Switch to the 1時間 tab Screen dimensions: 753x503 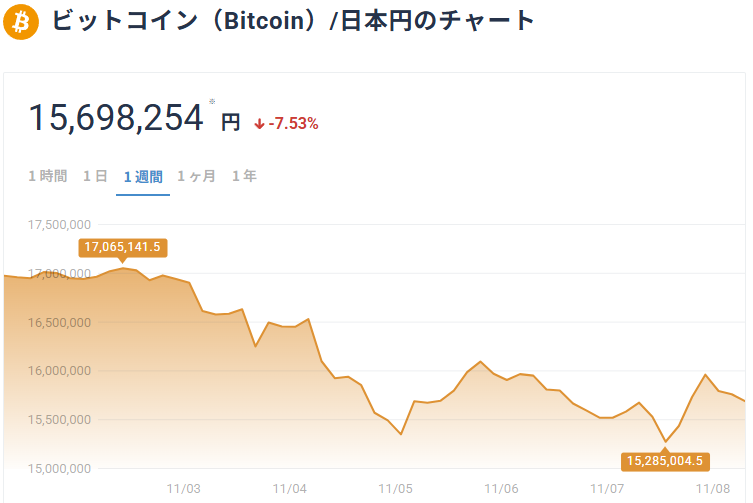pos(48,176)
